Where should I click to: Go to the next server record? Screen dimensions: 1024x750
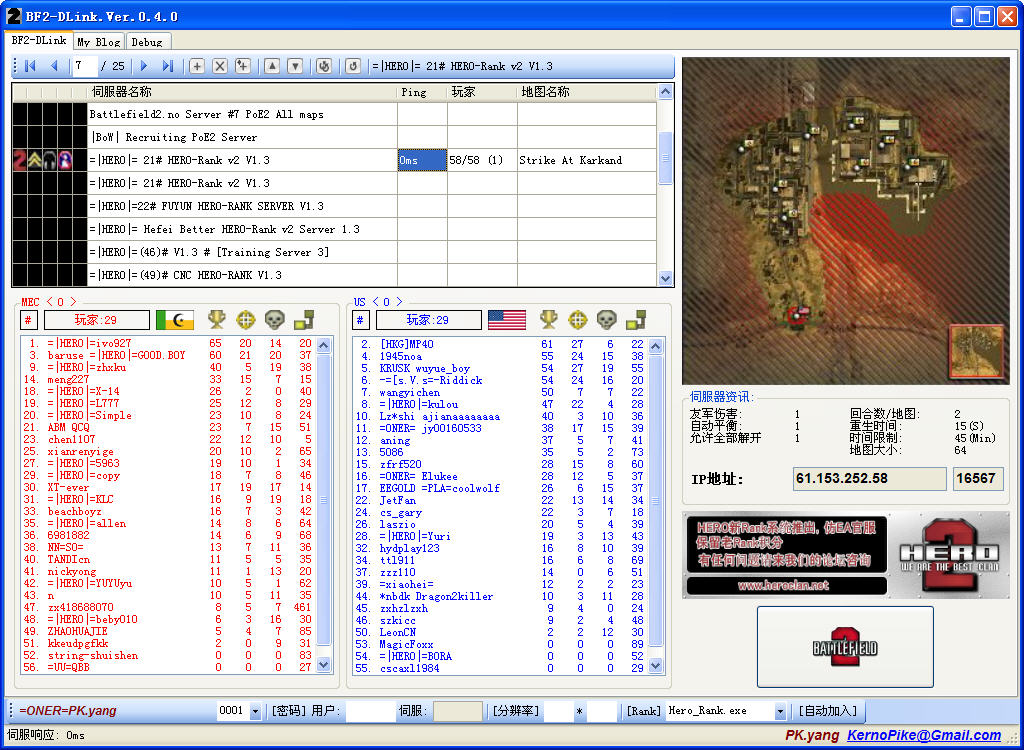144,66
